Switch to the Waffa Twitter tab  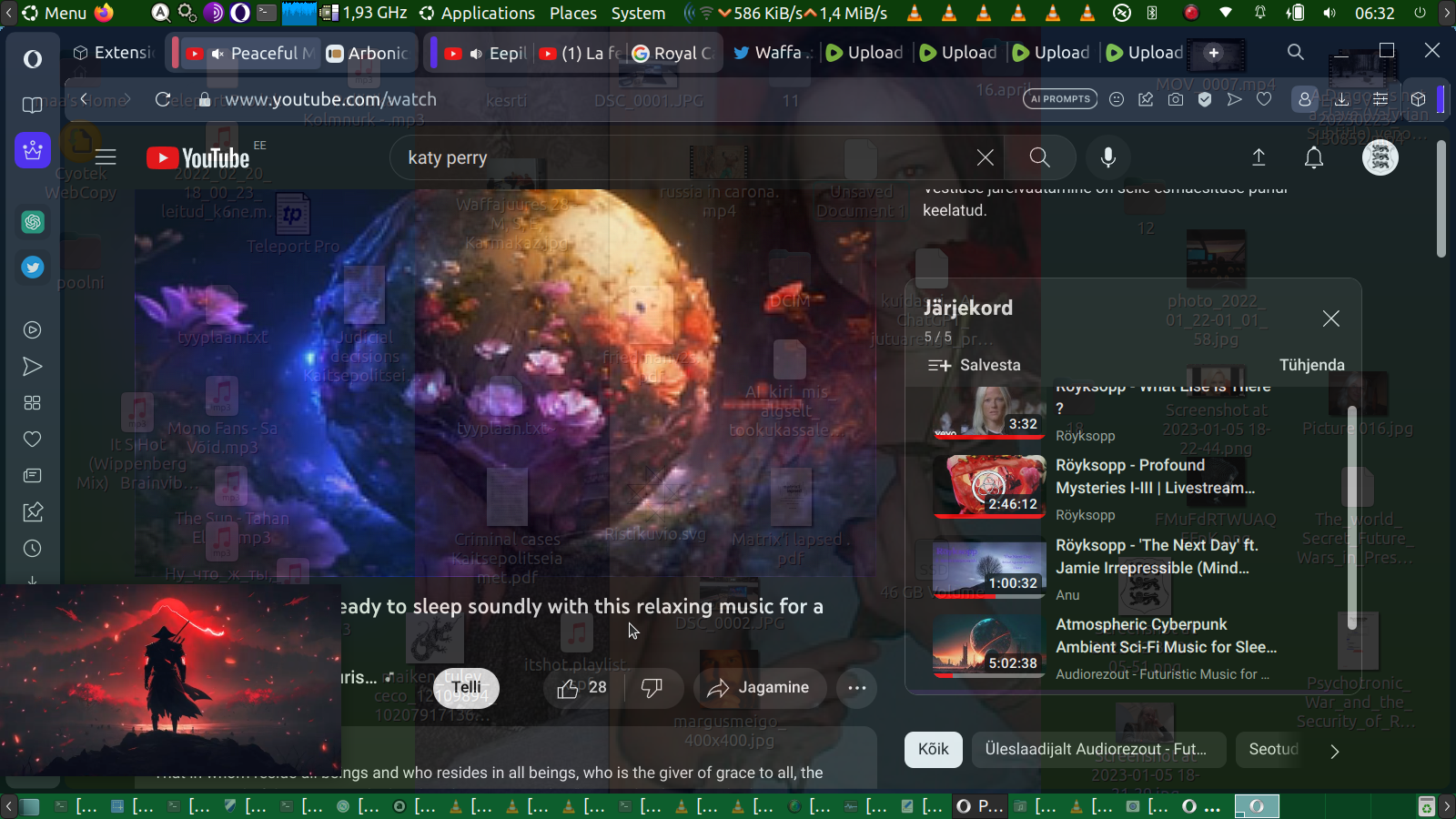(x=772, y=53)
